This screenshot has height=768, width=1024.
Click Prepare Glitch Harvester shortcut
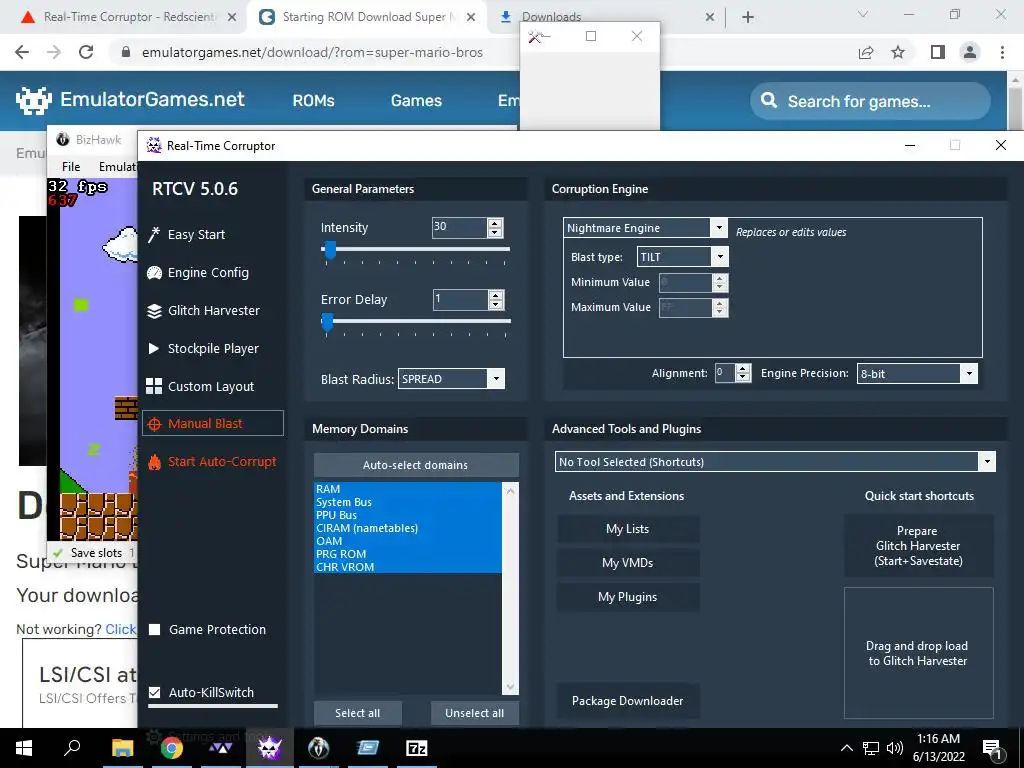918,546
